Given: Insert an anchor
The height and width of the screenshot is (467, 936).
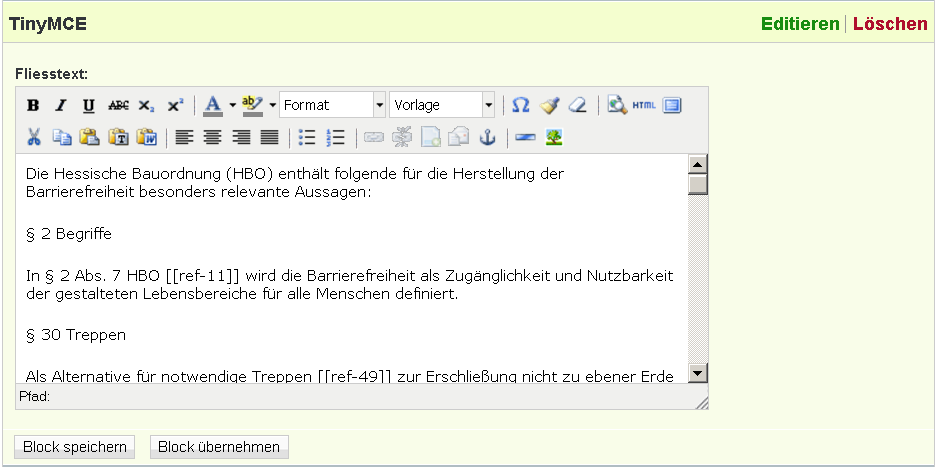Looking at the screenshot, I should click(x=488, y=137).
